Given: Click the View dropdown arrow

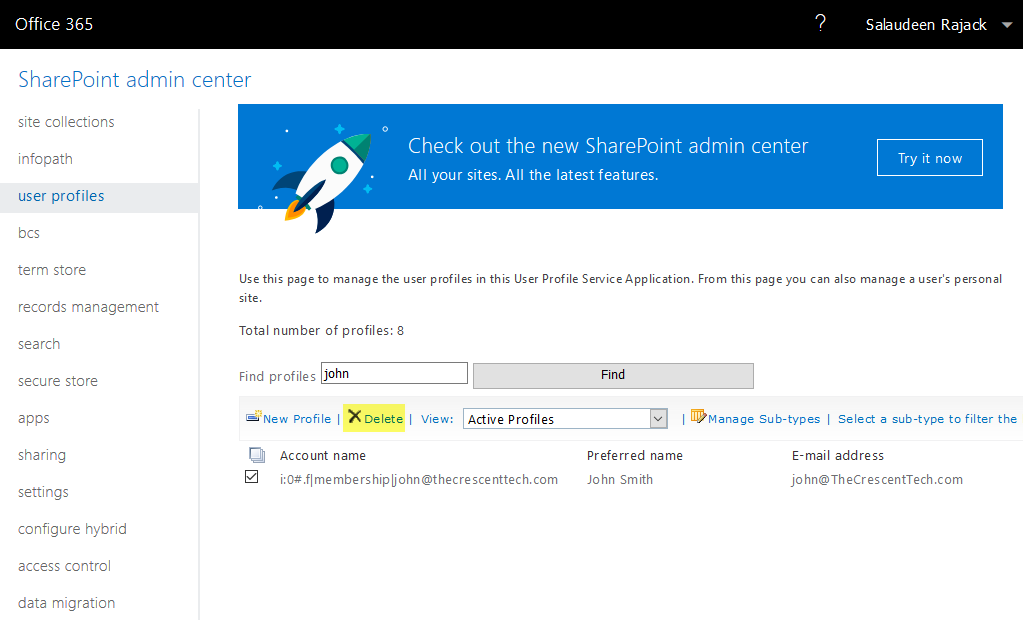Looking at the screenshot, I should (657, 418).
